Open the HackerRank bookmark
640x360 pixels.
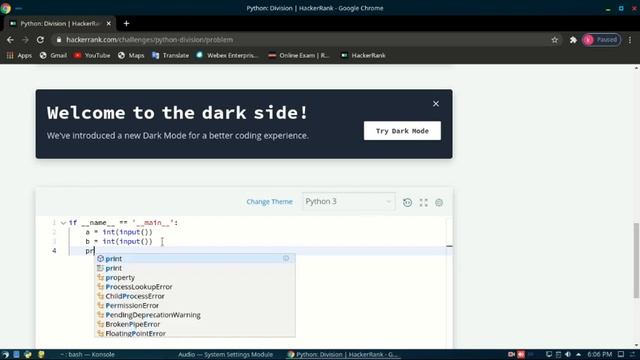tap(363, 55)
